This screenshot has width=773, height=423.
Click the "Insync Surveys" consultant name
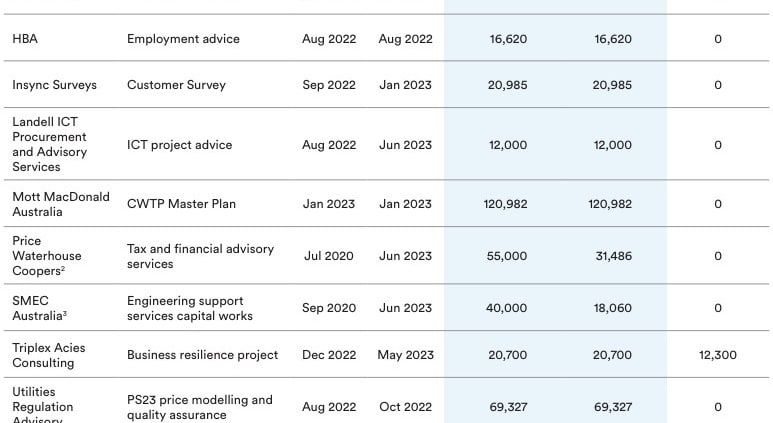pos(54,85)
